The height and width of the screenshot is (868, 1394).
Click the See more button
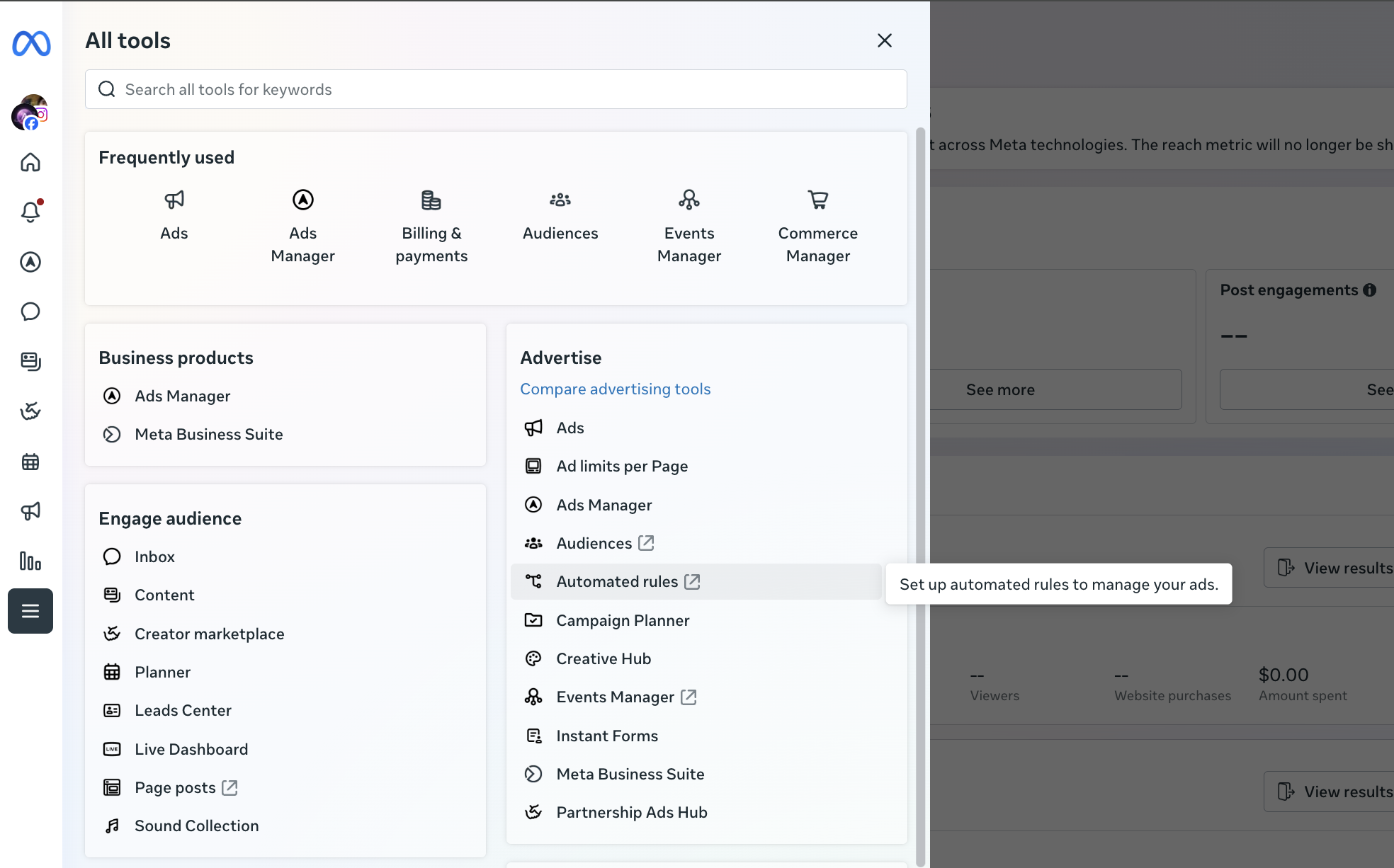tap(1000, 389)
